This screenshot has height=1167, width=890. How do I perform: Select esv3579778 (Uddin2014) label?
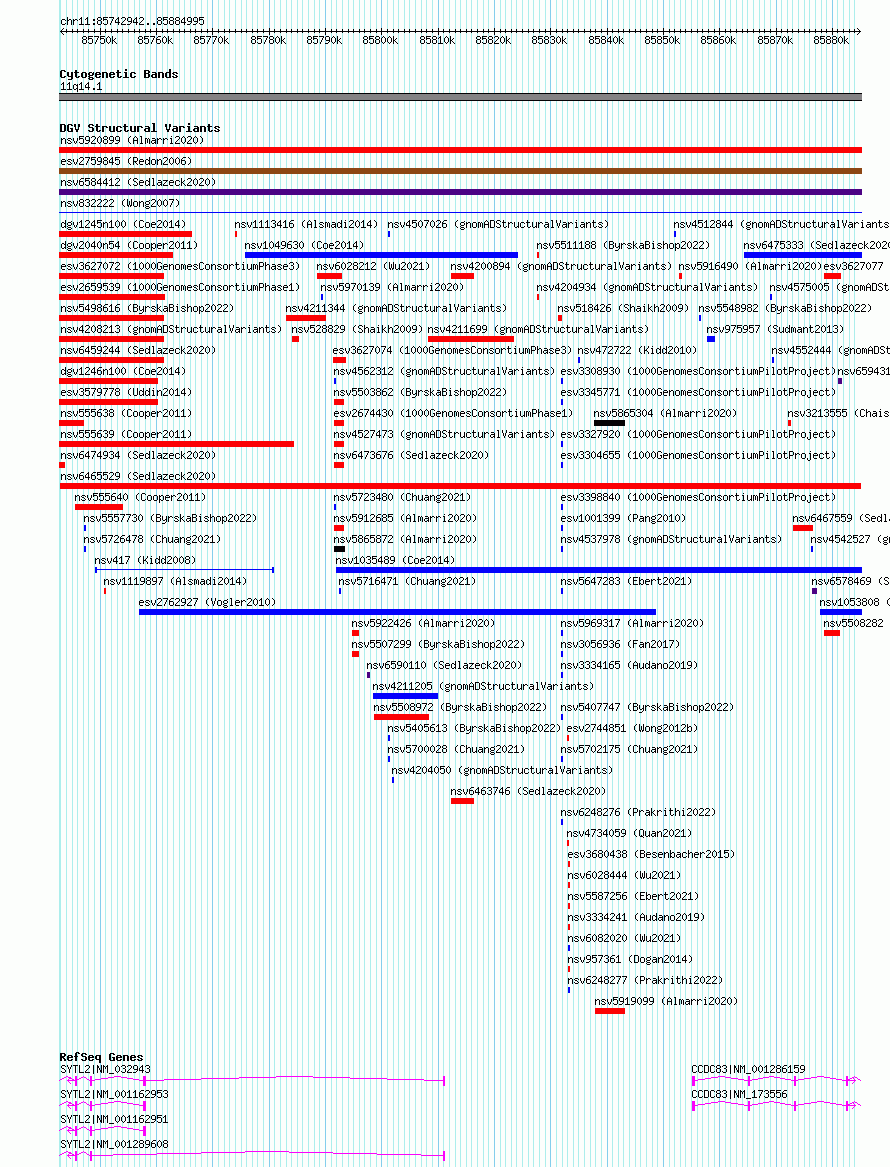(126, 391)
